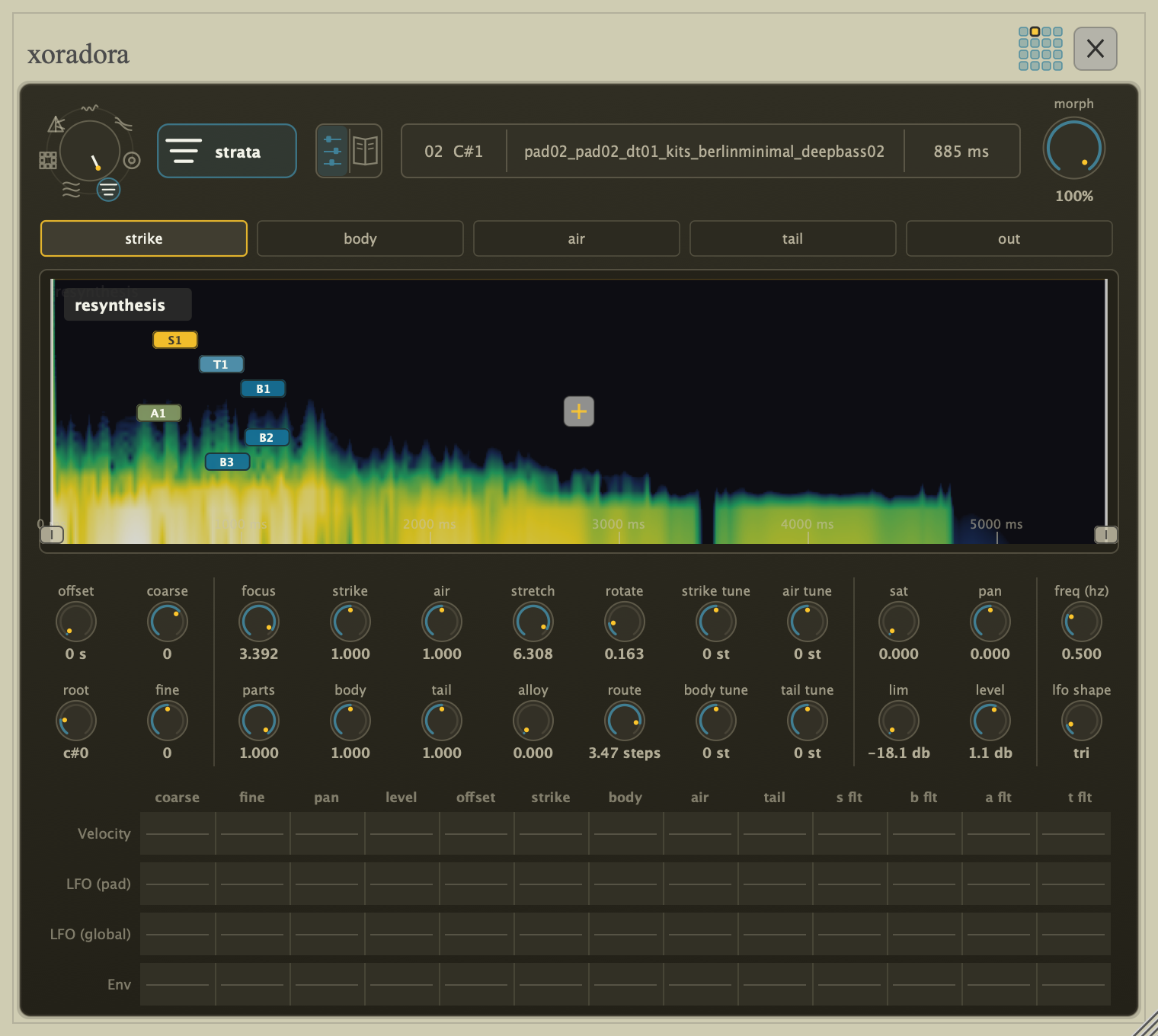Click the lim knob
This screenshot has width=1158, height=1036.
click(x=899, y=721)
